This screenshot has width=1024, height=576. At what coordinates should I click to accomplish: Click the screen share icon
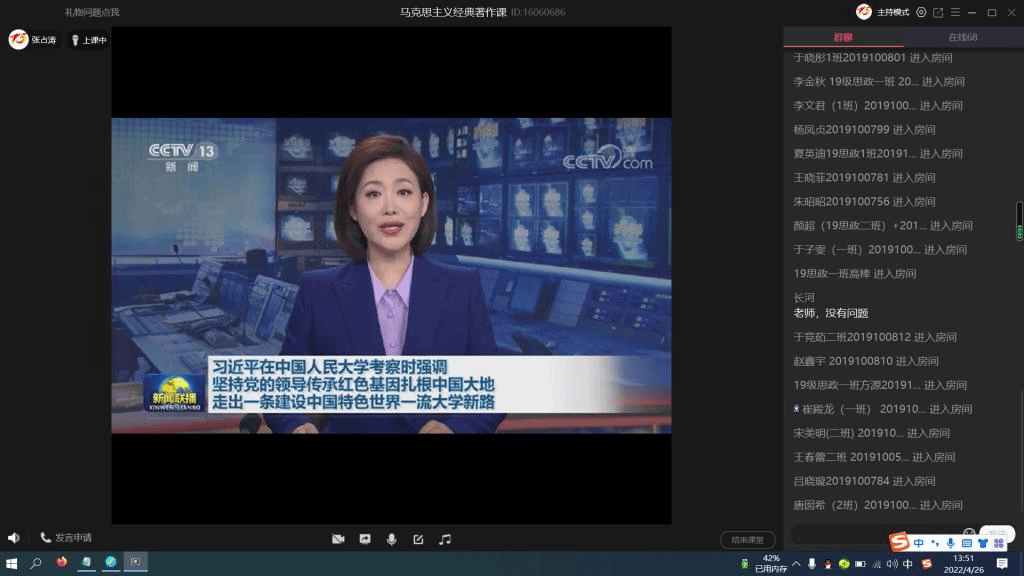(365, 539)
